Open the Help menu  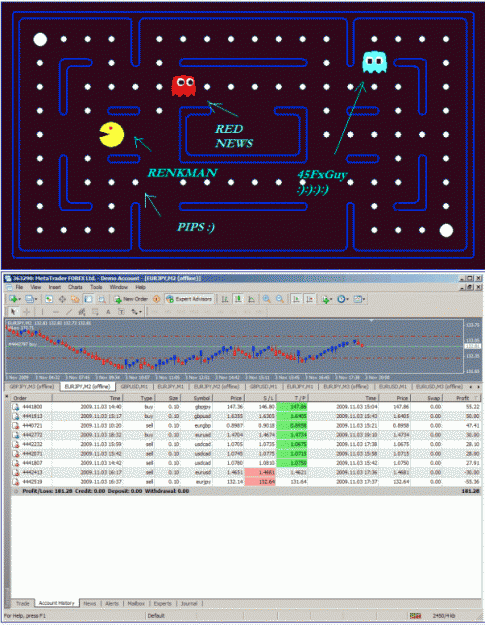coord(140,287)
